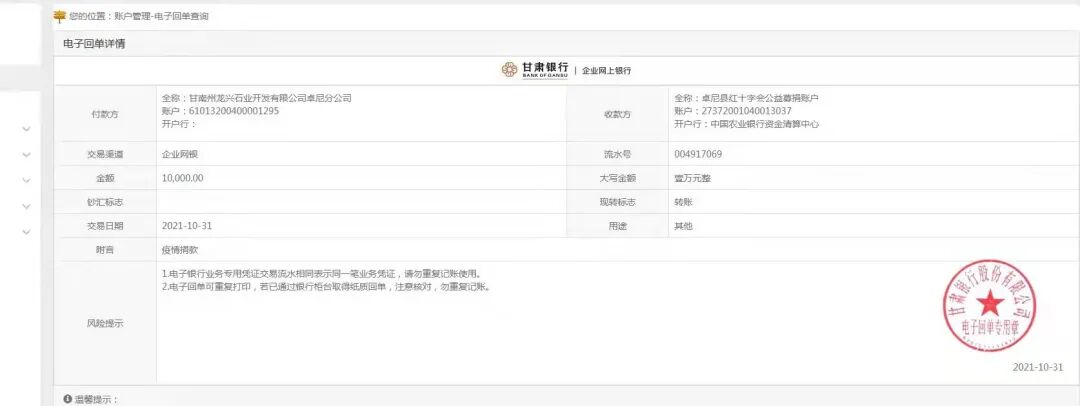The width and height of the screenshot is (1080, 406).
Task: Click the 流水号 label
Action: click(x=617, y=154)
